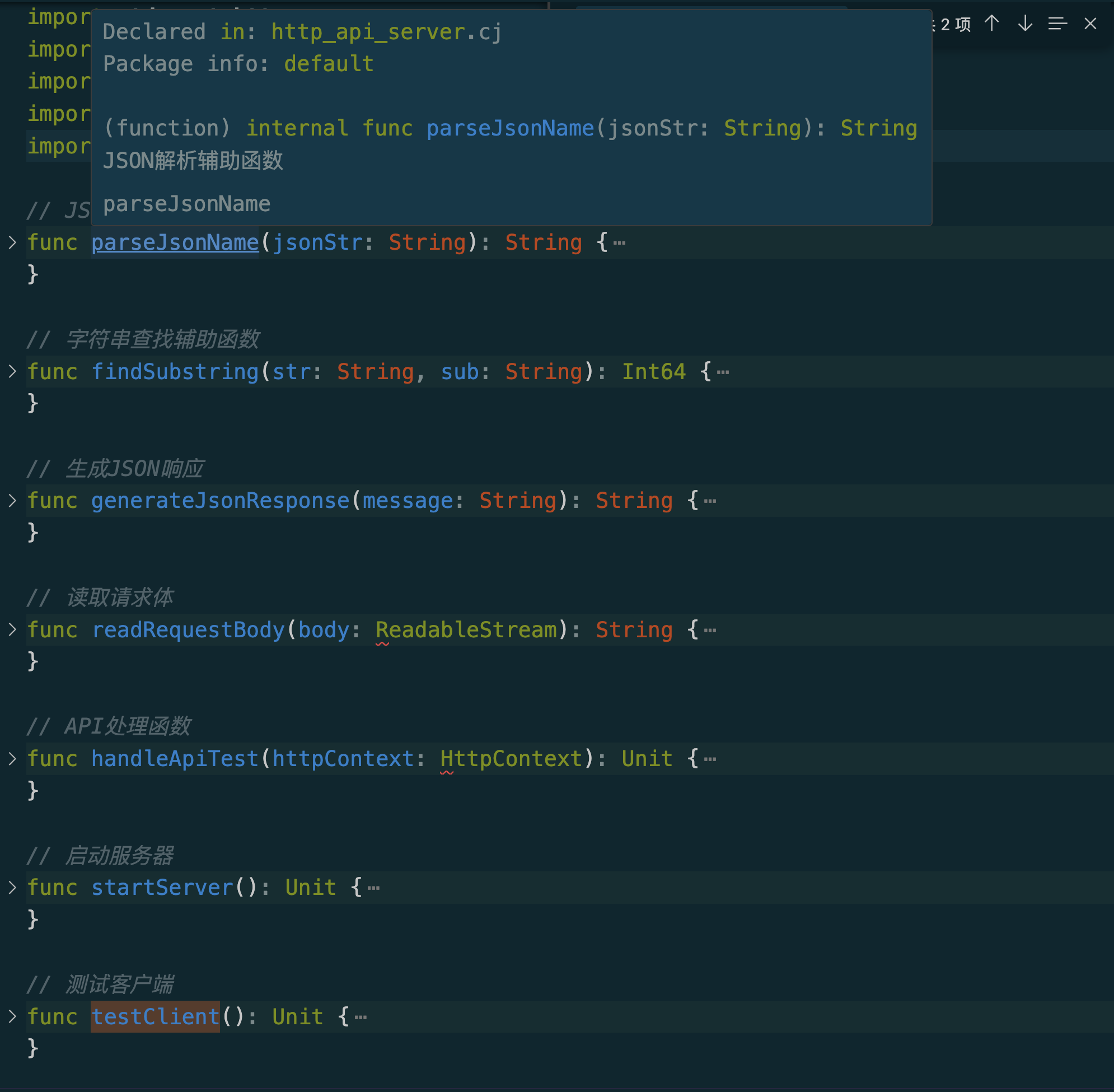Go to next search match arrow

(1024, 24)
